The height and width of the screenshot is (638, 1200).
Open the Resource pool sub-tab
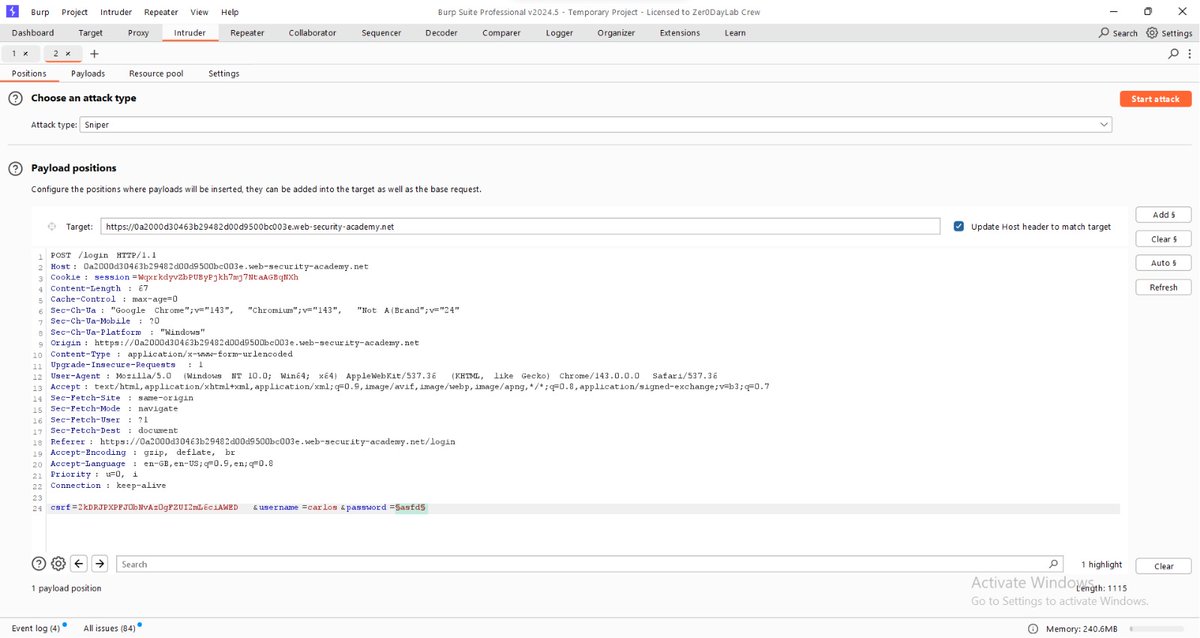coord(156,73)
